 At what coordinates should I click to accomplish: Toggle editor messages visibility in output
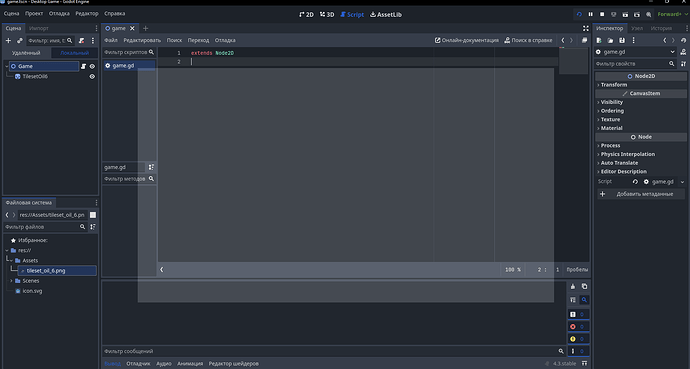(578, 351)
